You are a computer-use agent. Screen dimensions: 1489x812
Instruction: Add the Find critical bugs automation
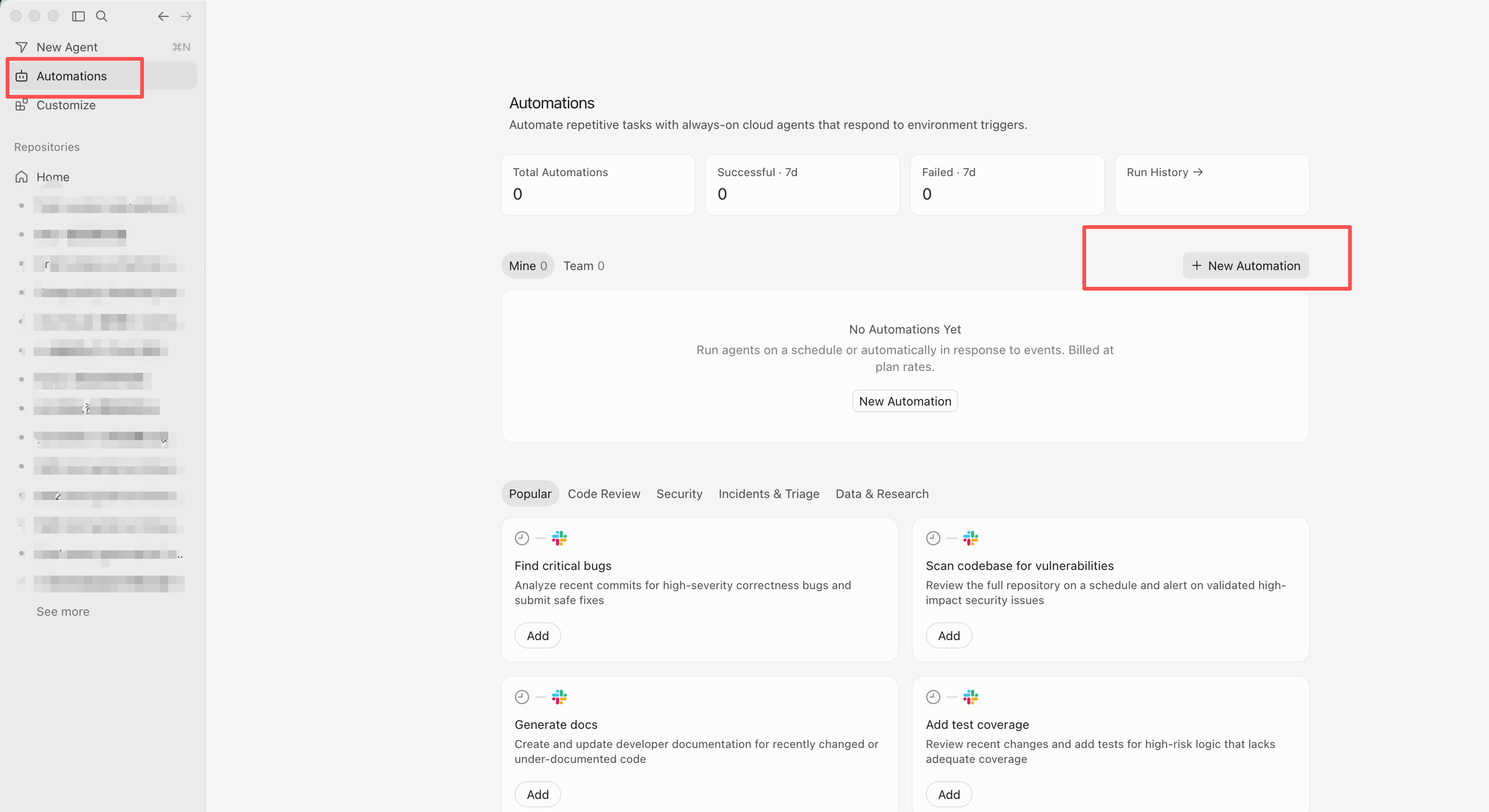[x=537, y=635]
